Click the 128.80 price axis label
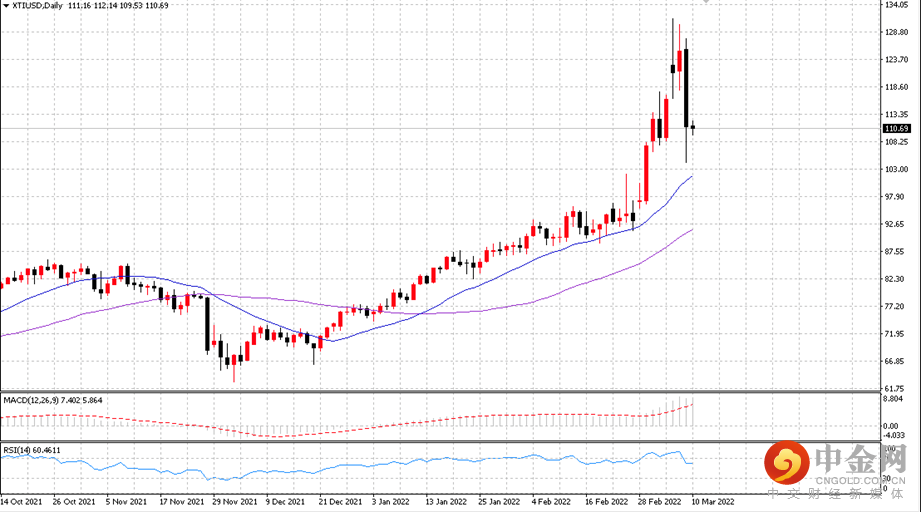Screen dimensions: 921x512 pyautogui.click(x=896, y=32)
